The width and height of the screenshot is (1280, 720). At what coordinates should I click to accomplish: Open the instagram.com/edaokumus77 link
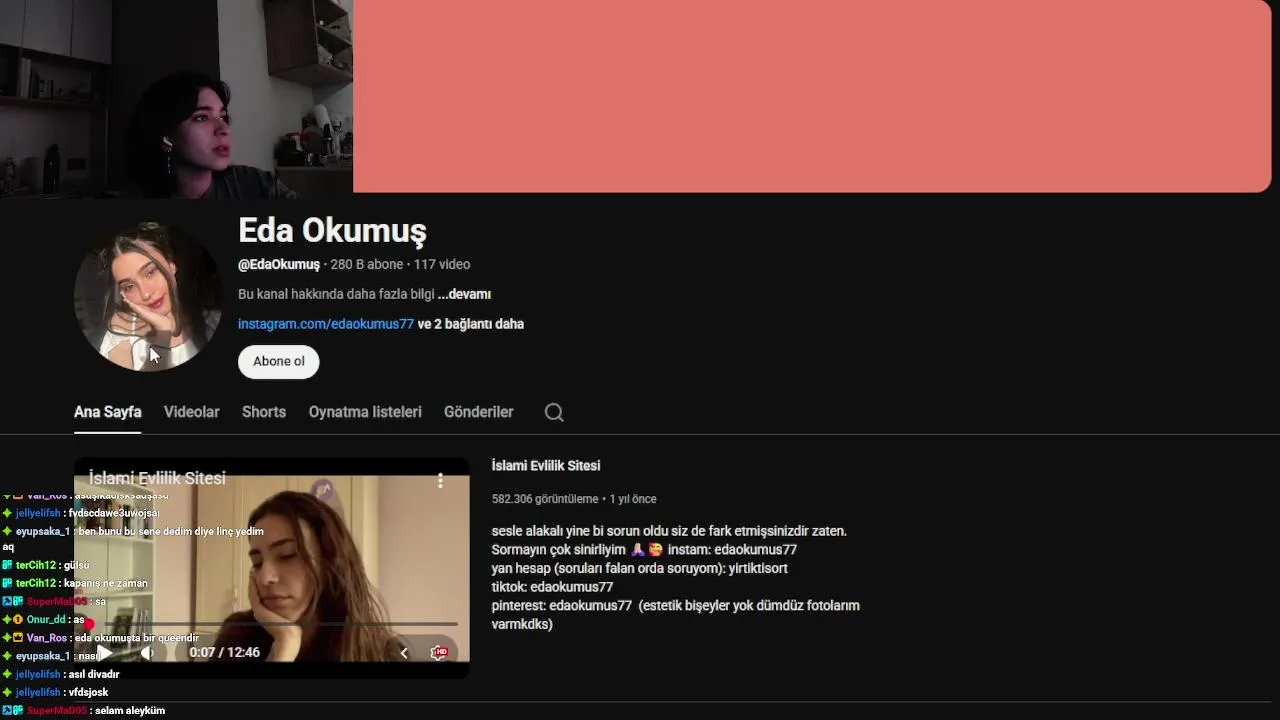click(x=326, y=324)
